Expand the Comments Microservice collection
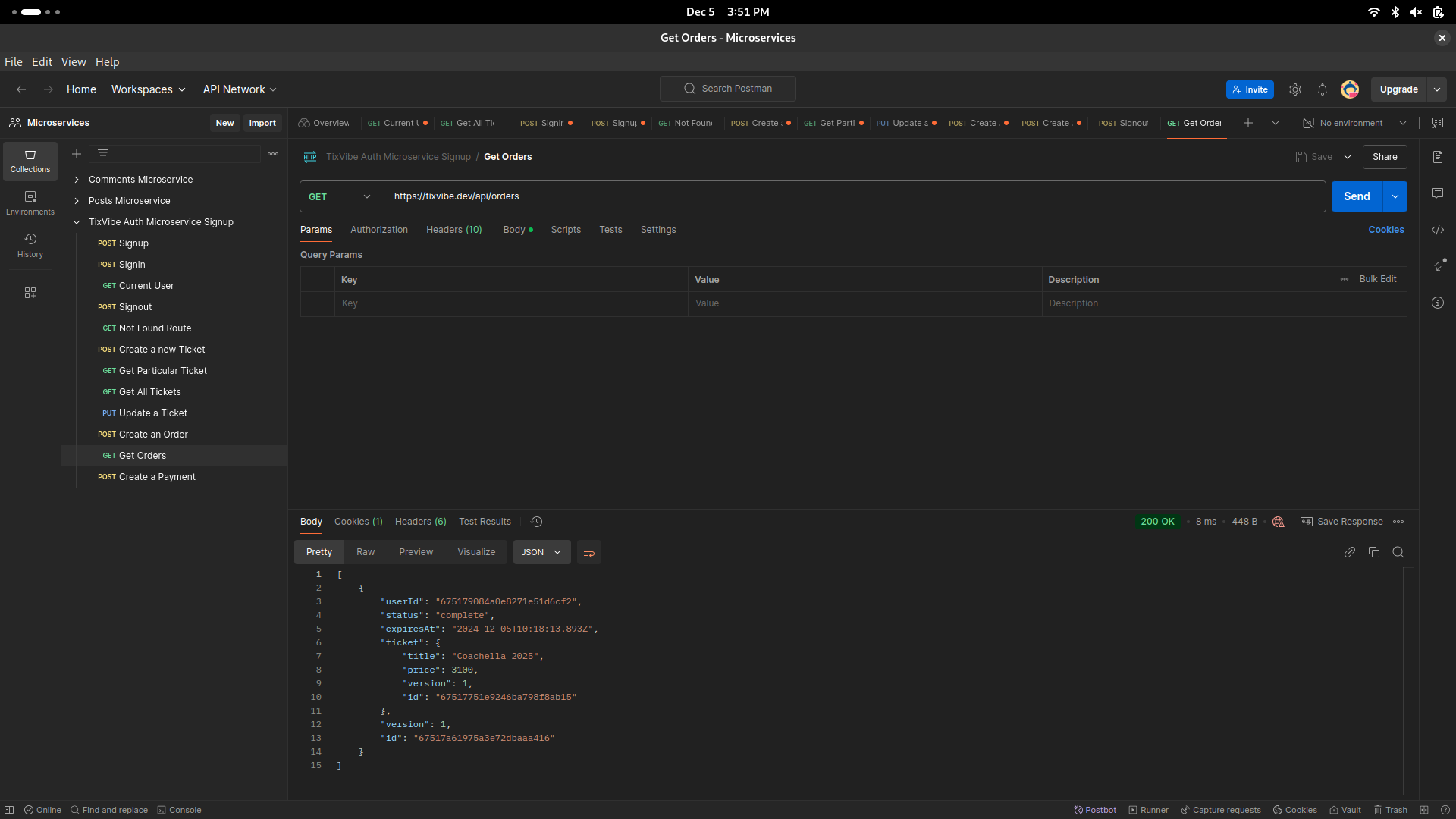The height and width of the screenshot is (819, 1456). (77, 180)
